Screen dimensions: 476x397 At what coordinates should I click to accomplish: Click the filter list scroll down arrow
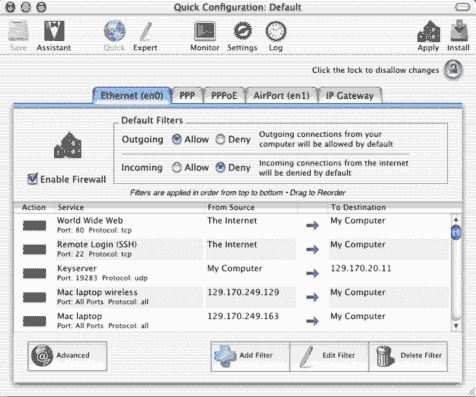click(x=456, y=326)
